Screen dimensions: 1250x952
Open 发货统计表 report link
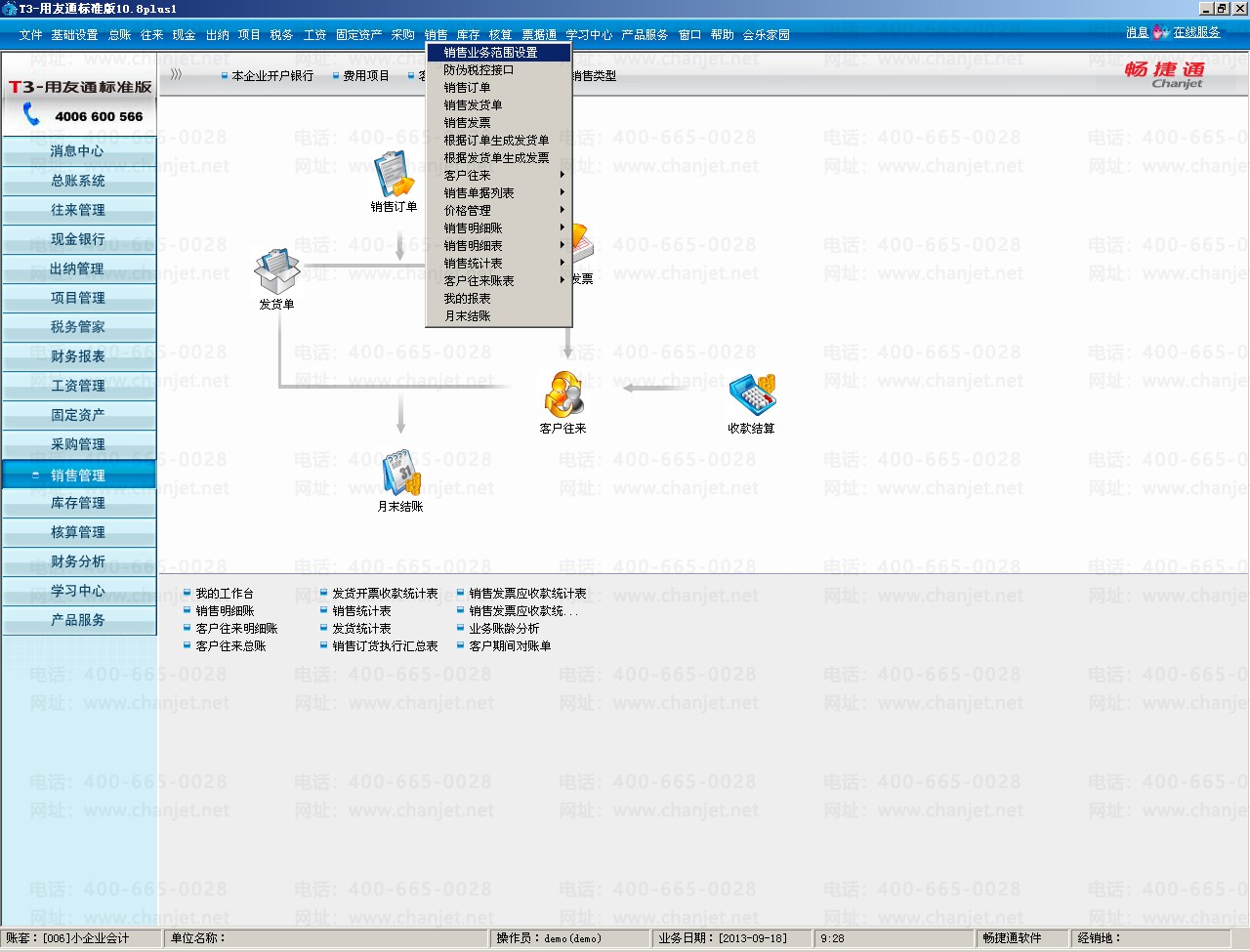pos(361,629)
